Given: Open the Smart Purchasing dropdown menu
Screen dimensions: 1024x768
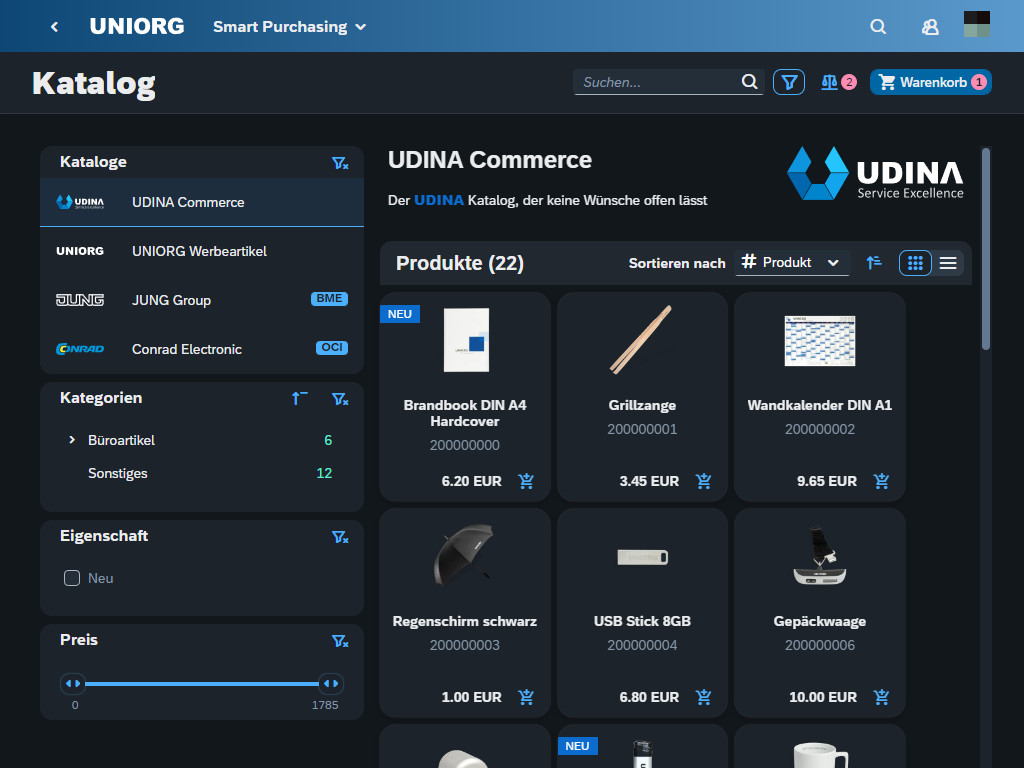Looking at the screenshot, I should pos(289,27).
